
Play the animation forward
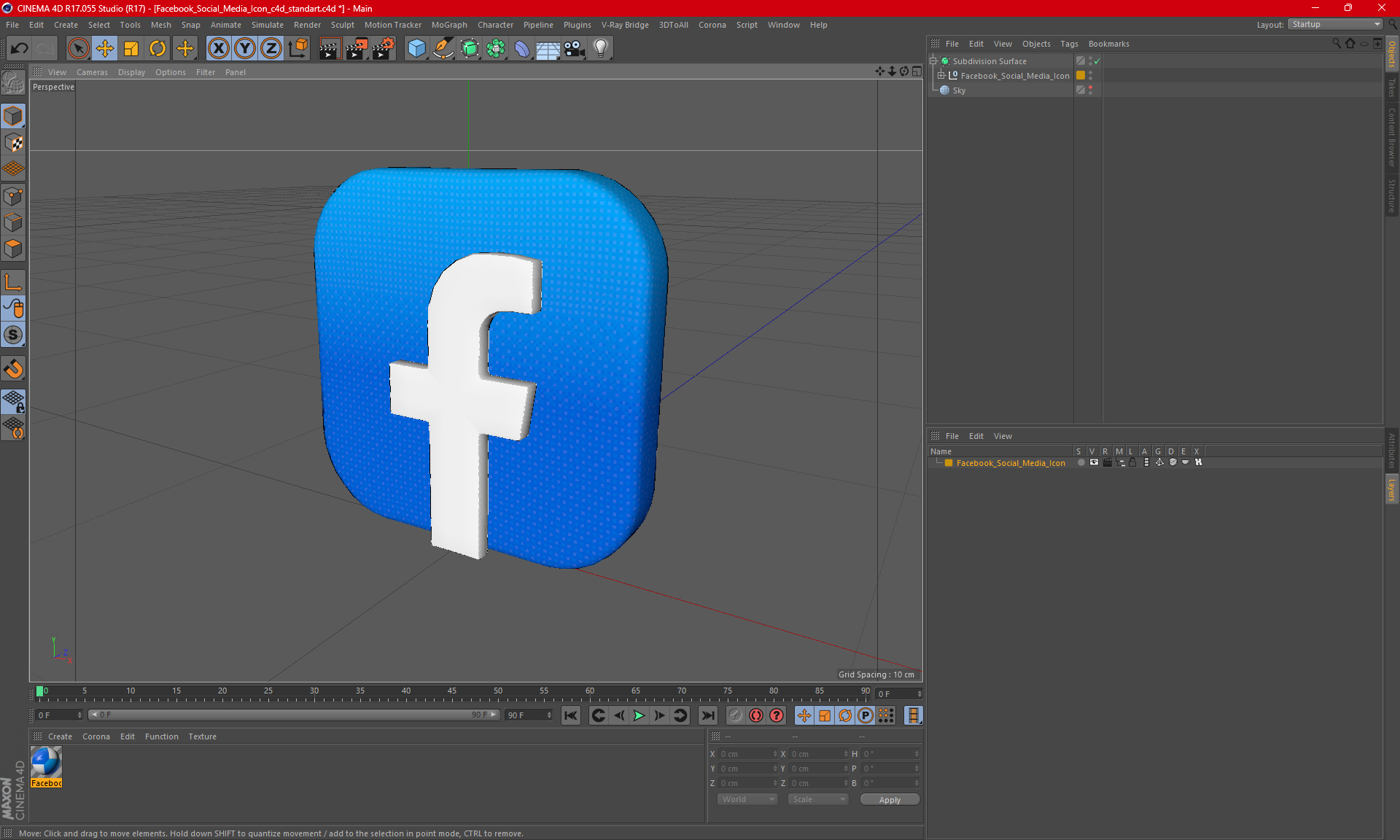coord(639,715)
